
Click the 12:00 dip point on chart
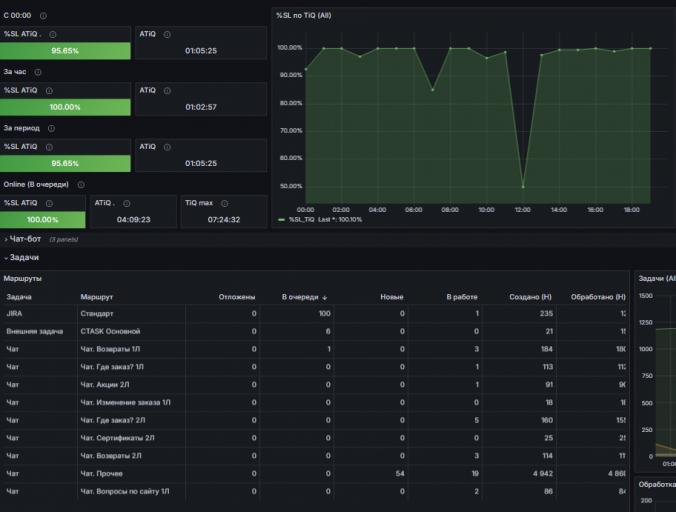coord(523,187)
